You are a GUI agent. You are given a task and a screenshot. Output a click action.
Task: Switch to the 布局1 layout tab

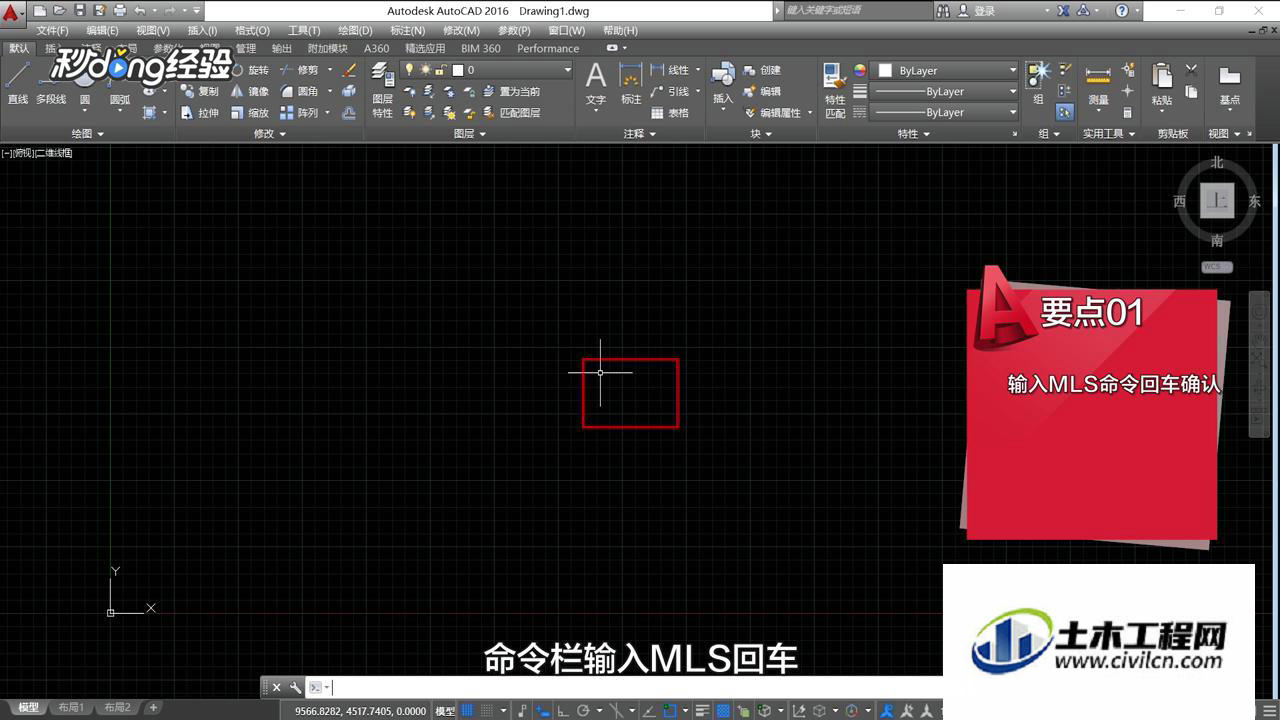[71, 707]
